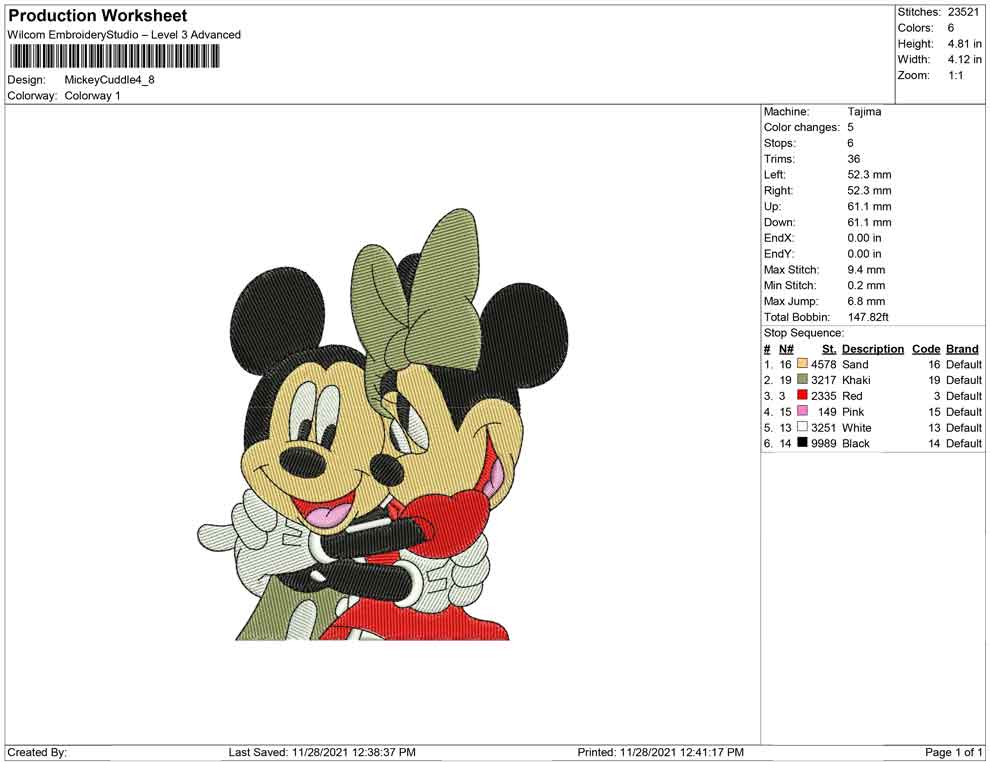
Task: Click the Stitches value '23521'
Action: (963, 12)
